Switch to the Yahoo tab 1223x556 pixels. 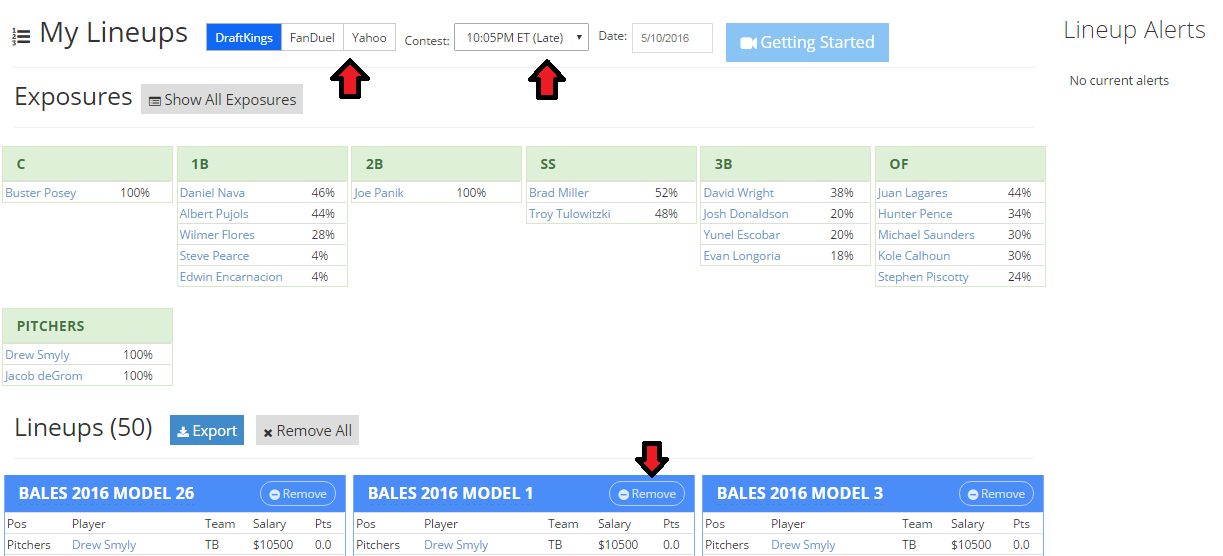369,38
